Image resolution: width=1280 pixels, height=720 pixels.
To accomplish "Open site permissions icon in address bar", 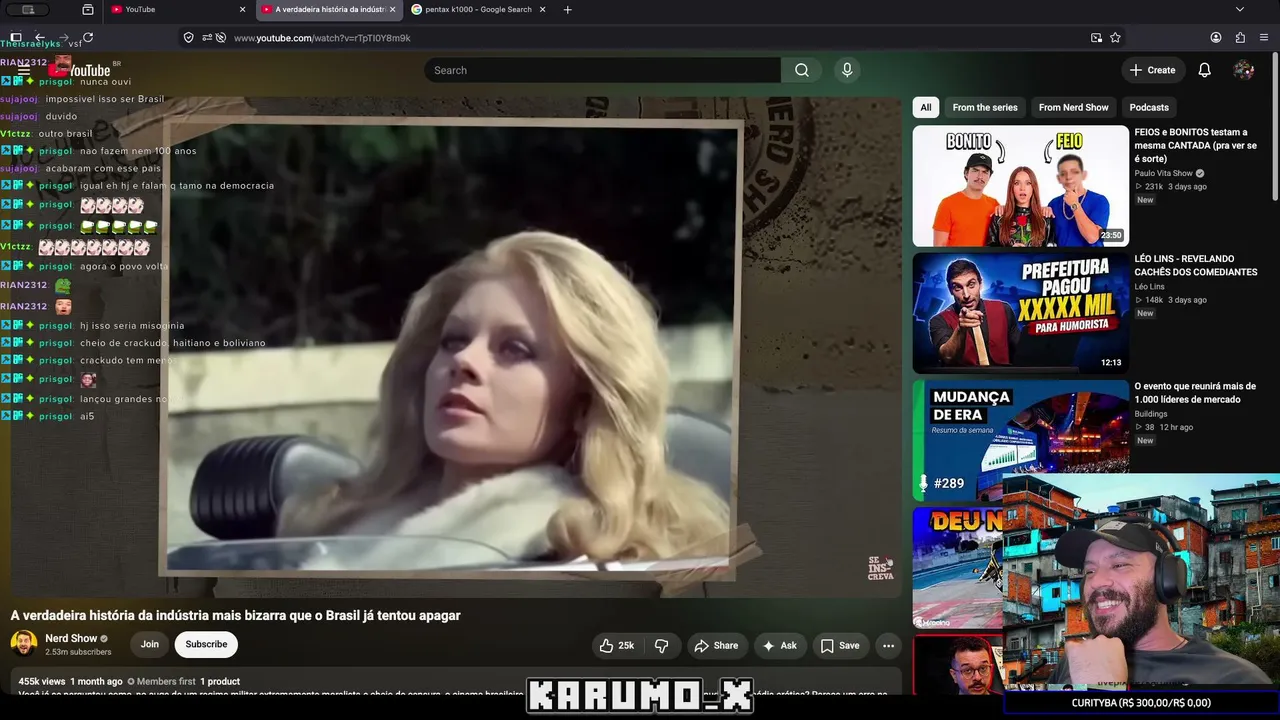I will (208, 38).
